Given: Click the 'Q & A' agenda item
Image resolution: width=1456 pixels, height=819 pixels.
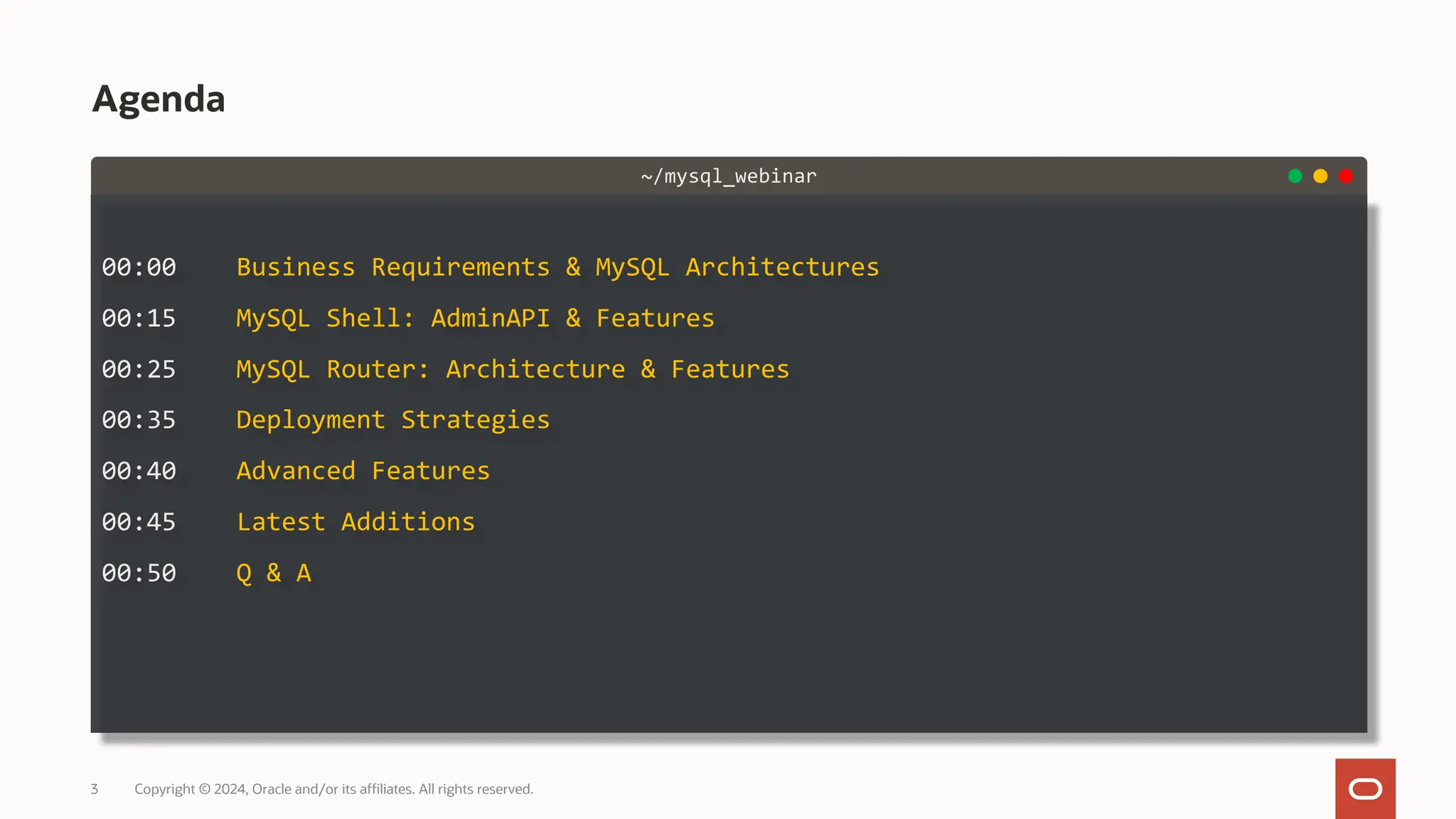Looking at the screenshot, I should pos(274,574).
